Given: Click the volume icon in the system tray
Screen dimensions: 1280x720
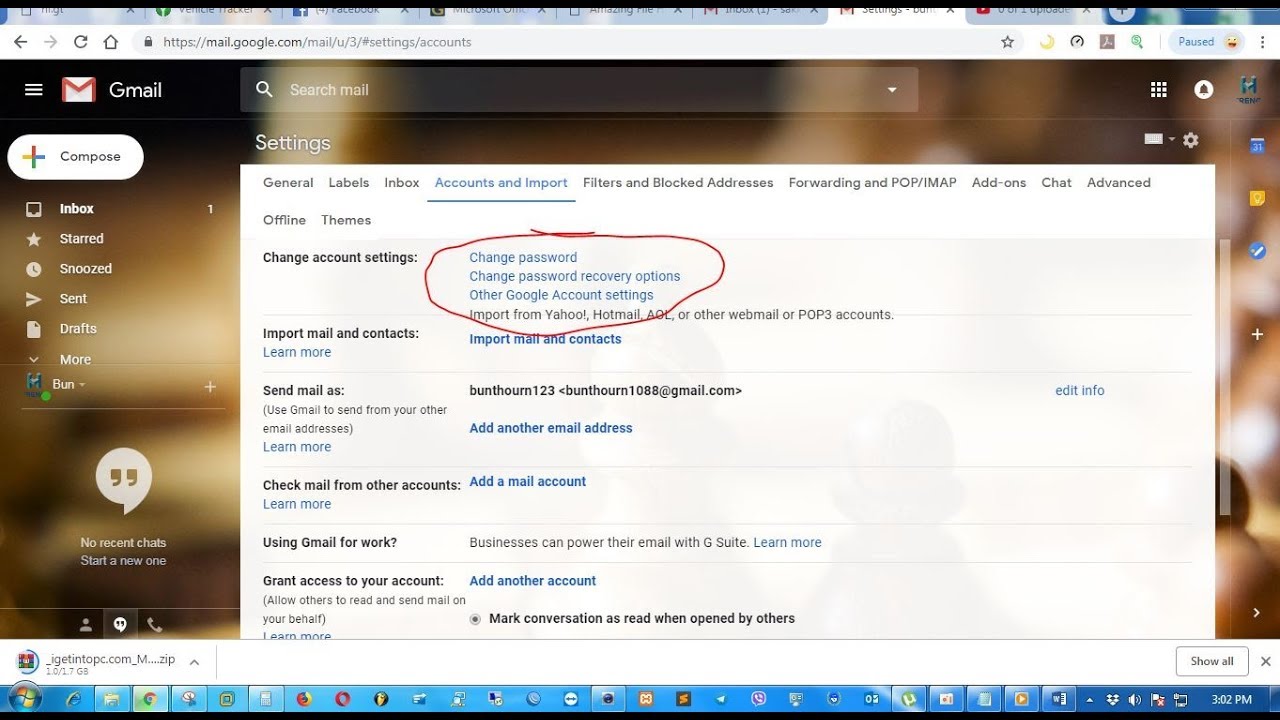Looking at the screenshot, I should [1134, 699].
